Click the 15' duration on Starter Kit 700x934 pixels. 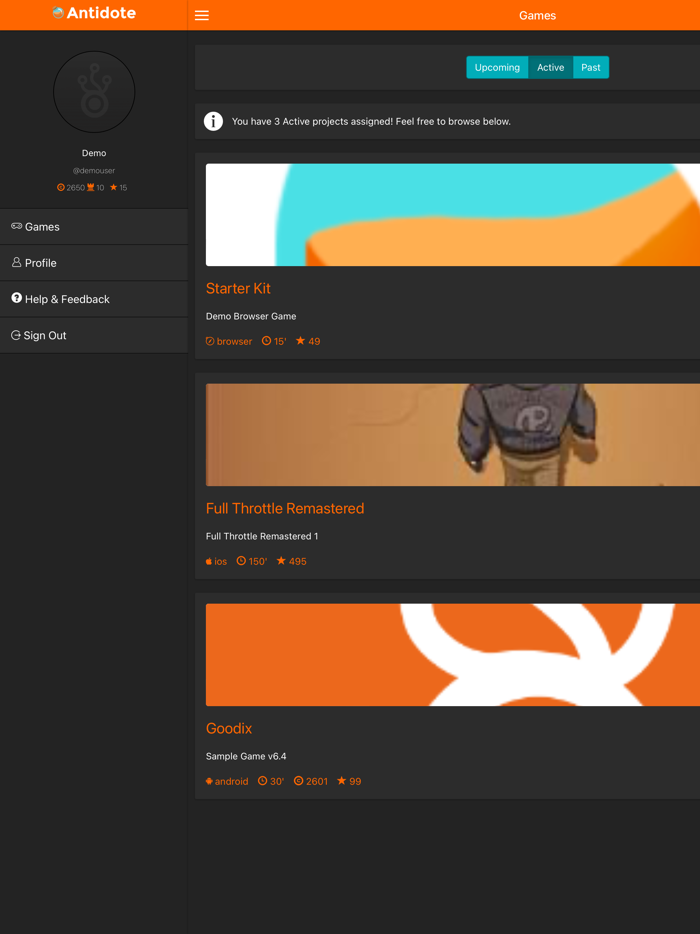(274, 341)
